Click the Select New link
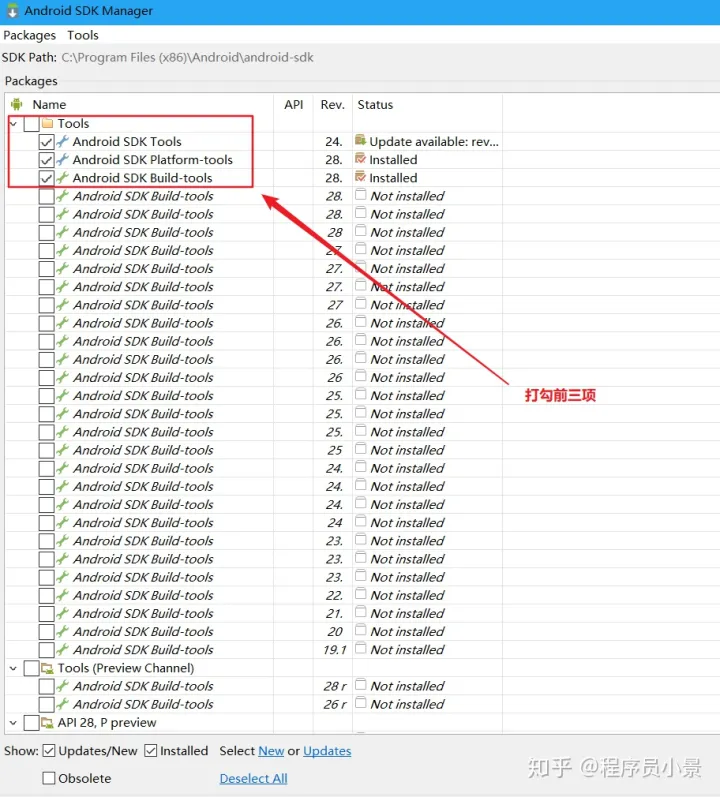The width and height of the screenshot is (720, 797). [271, 751]
